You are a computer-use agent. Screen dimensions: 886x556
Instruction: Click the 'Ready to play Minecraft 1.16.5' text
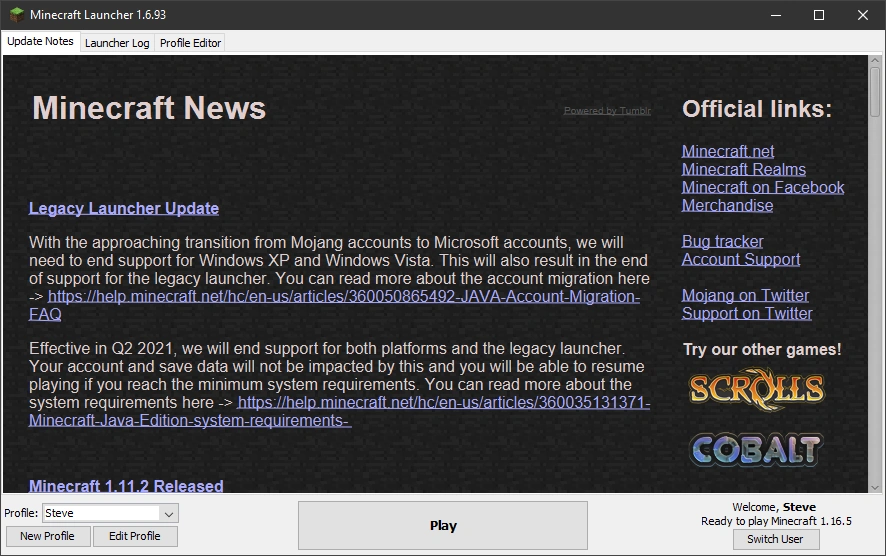[x=776, y=521]
